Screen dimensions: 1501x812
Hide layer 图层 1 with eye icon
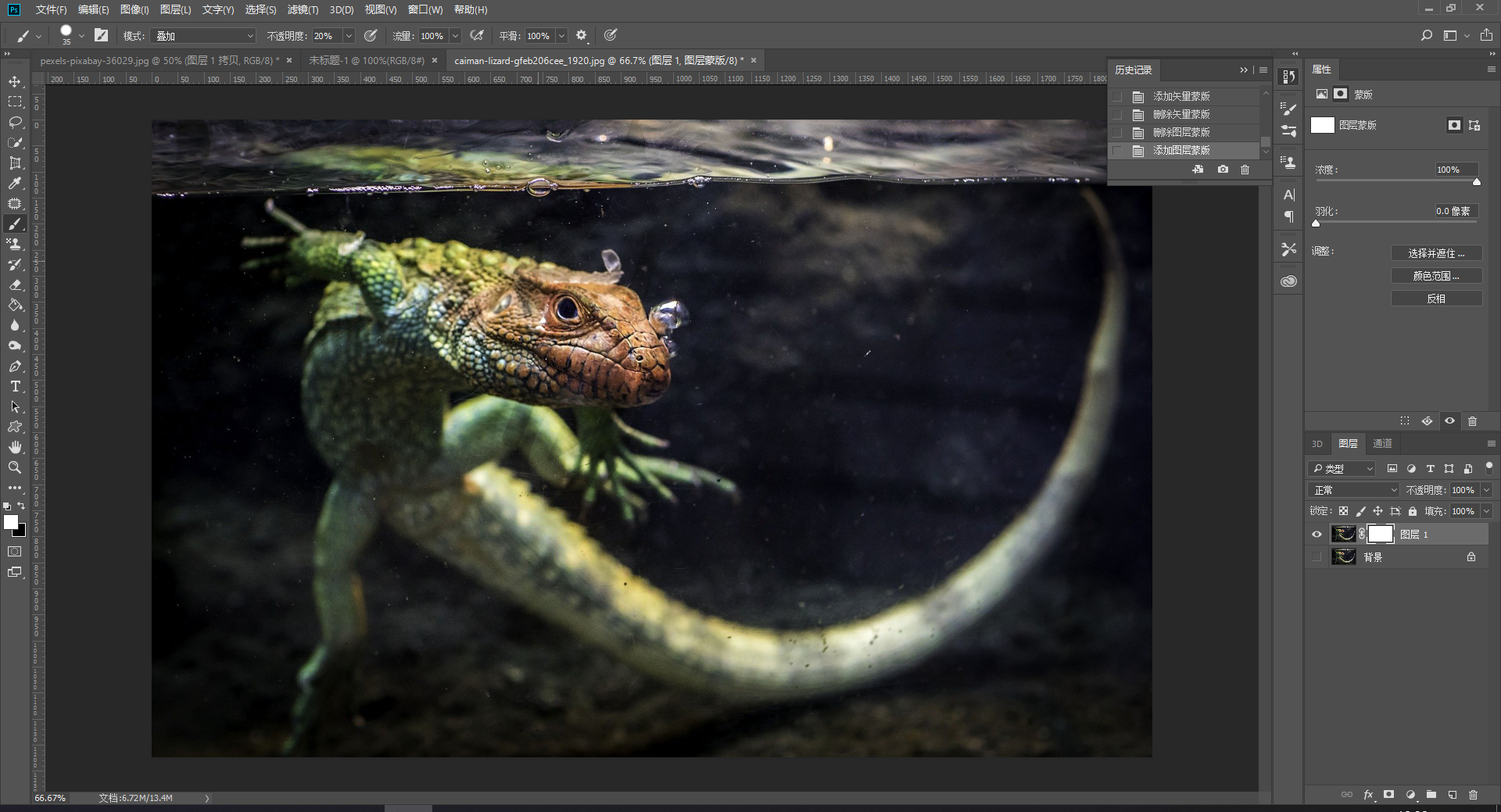pos(1317,535)
